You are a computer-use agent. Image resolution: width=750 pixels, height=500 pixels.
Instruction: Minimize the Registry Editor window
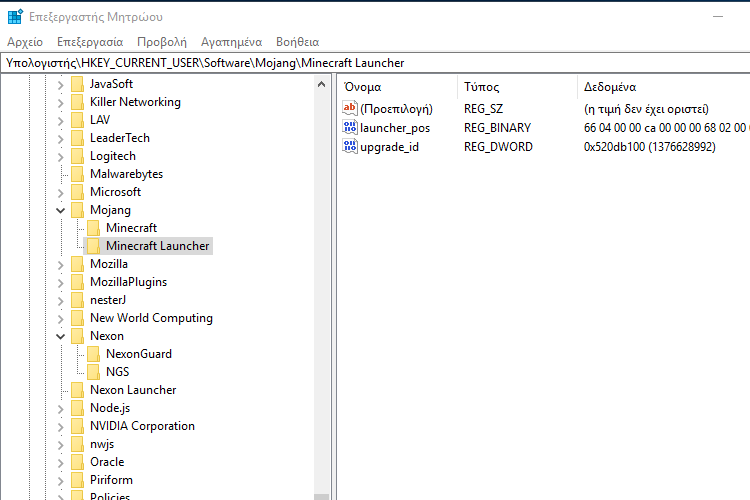point(717,17)
